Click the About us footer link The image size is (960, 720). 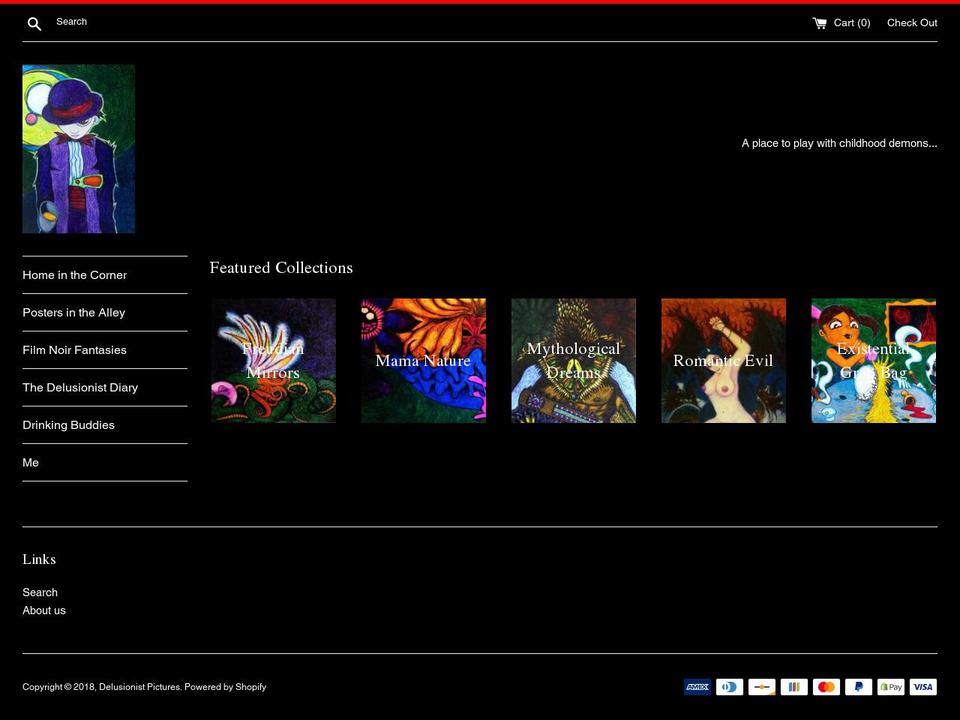coord(44,610)
